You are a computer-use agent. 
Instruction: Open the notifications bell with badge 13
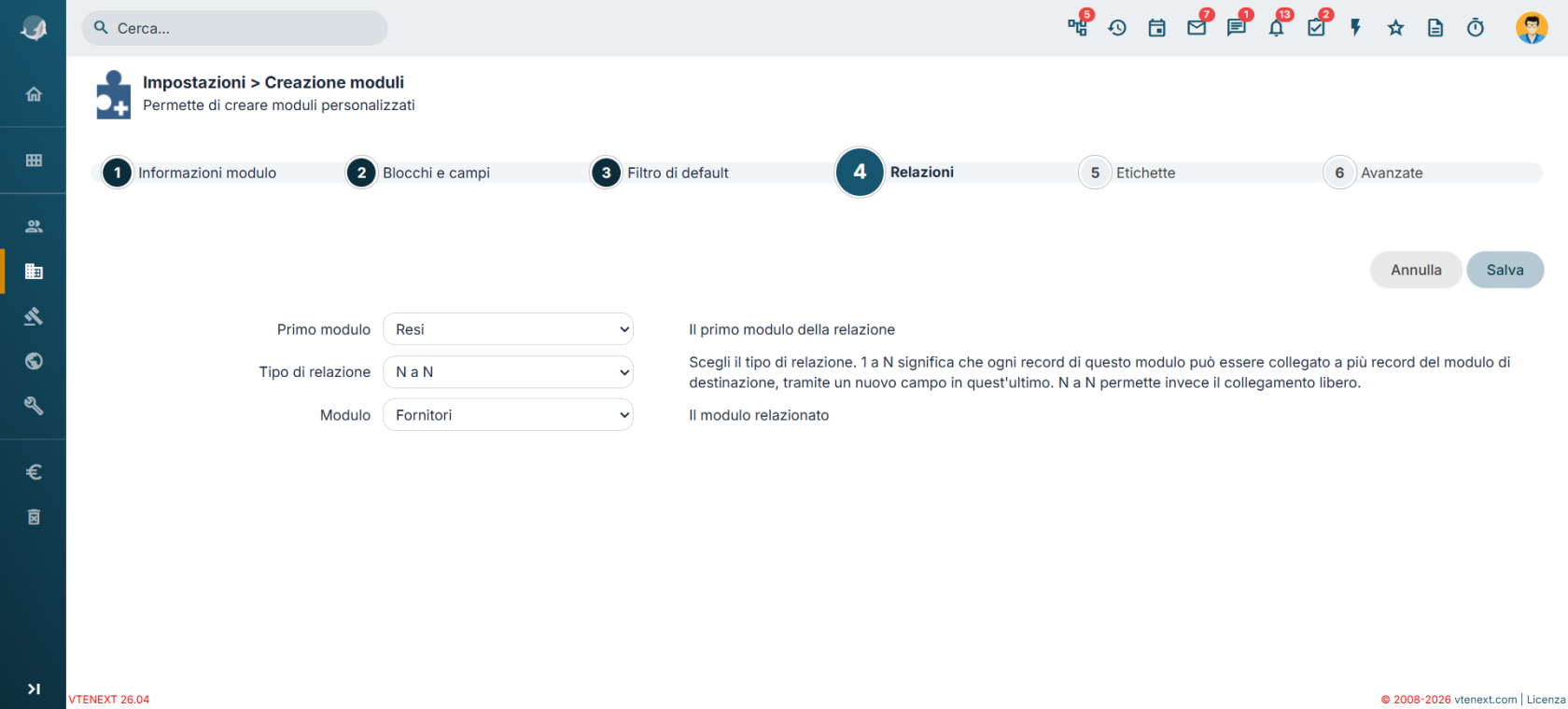[1276, 28]
